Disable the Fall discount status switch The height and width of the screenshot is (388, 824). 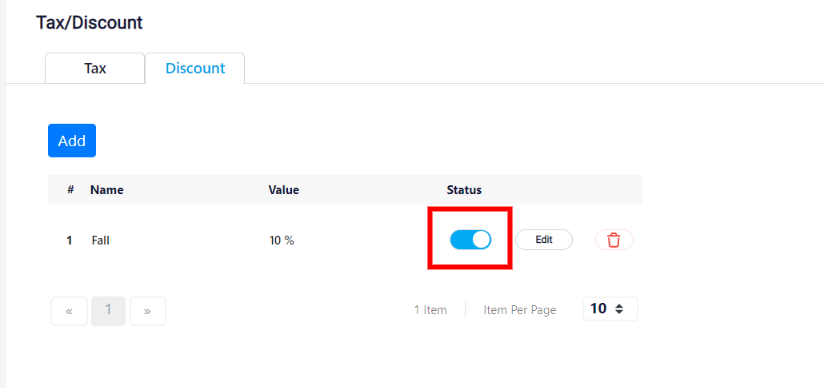pyautogui.click(x=470, y=240)
